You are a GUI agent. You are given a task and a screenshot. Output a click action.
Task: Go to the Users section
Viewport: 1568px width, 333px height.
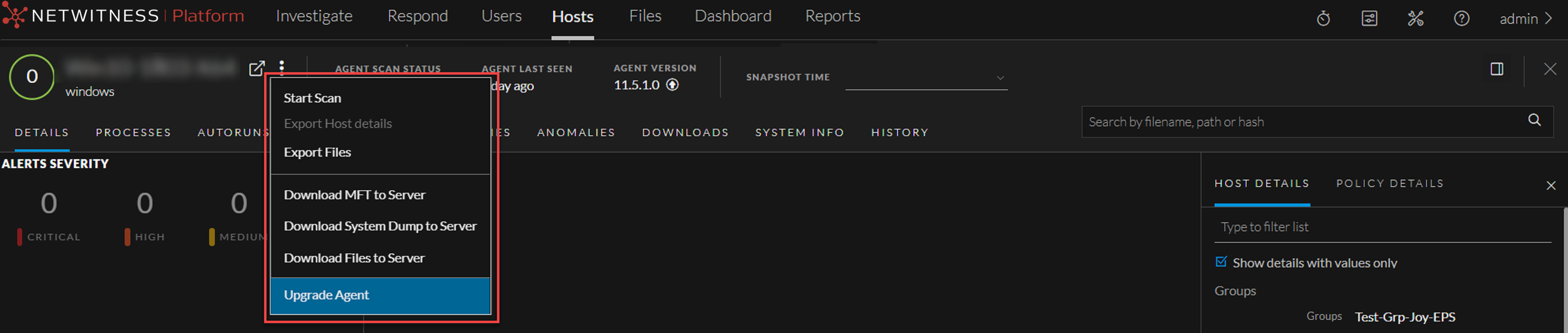point(501,16)
